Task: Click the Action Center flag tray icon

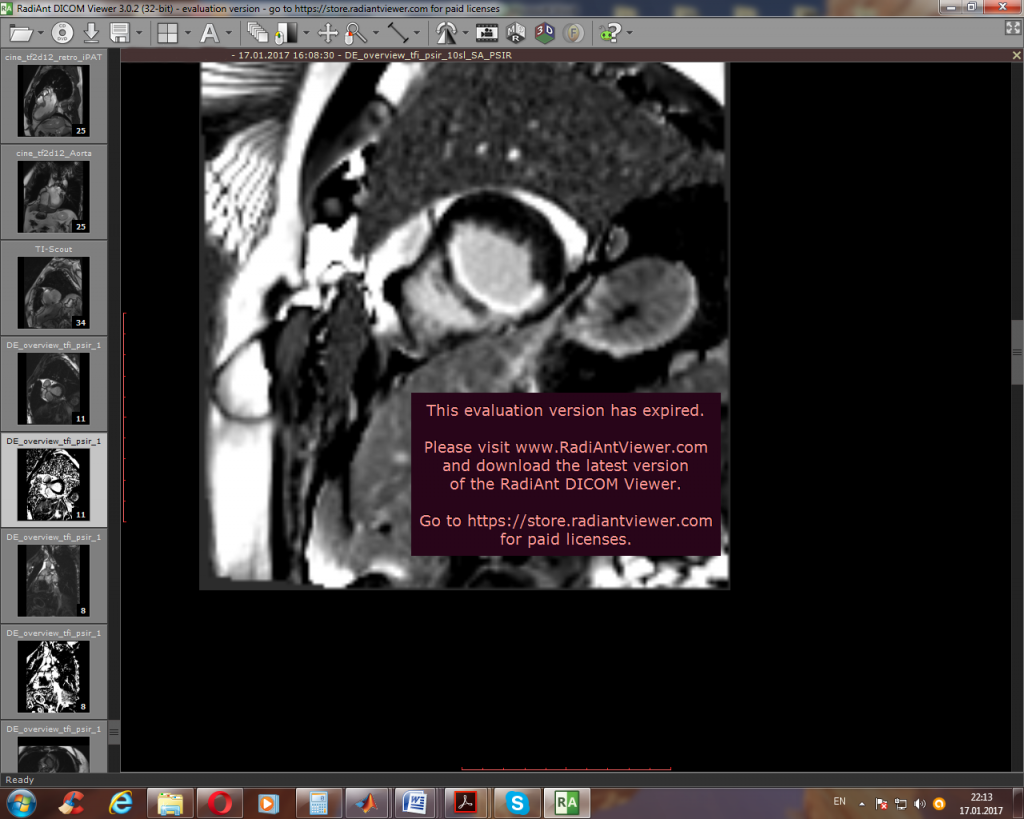Action: (881, 804)
